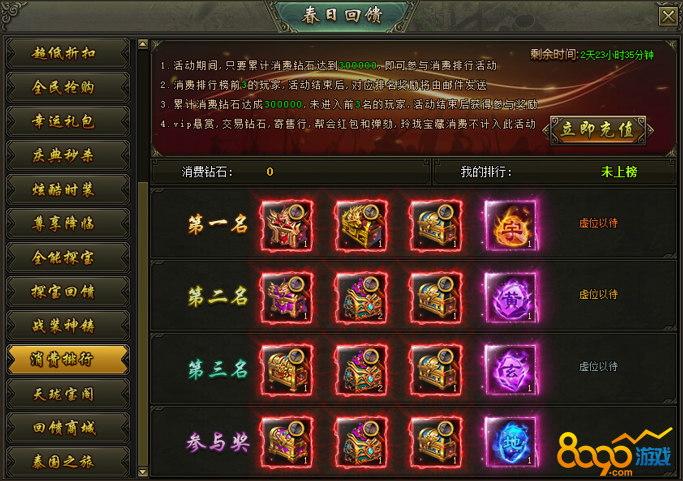
Task: Click the sidebar scroll up arrow
Action: point(142,44)
